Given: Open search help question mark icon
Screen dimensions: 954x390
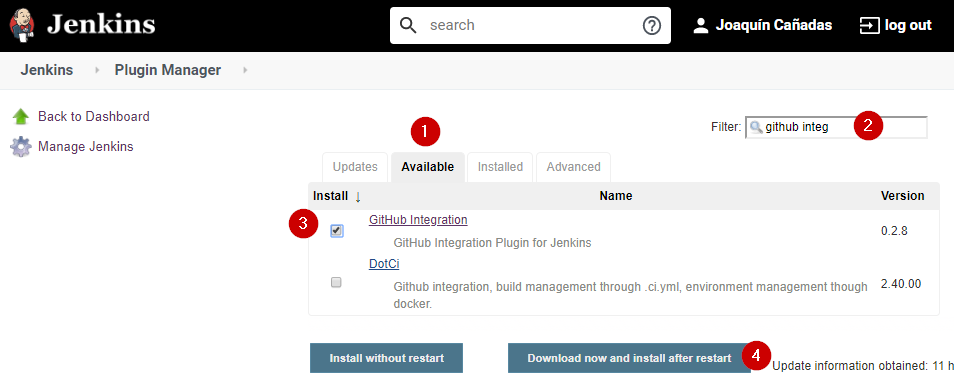Looking at the screenshot, I should tap(652, 26).
